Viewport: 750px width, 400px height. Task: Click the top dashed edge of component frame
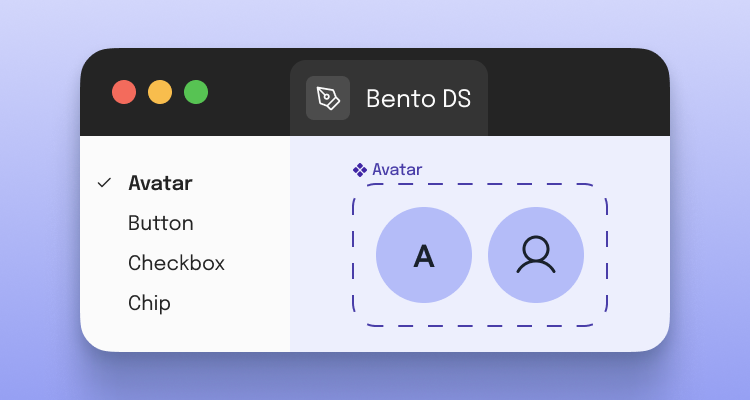tap(480, 184)
